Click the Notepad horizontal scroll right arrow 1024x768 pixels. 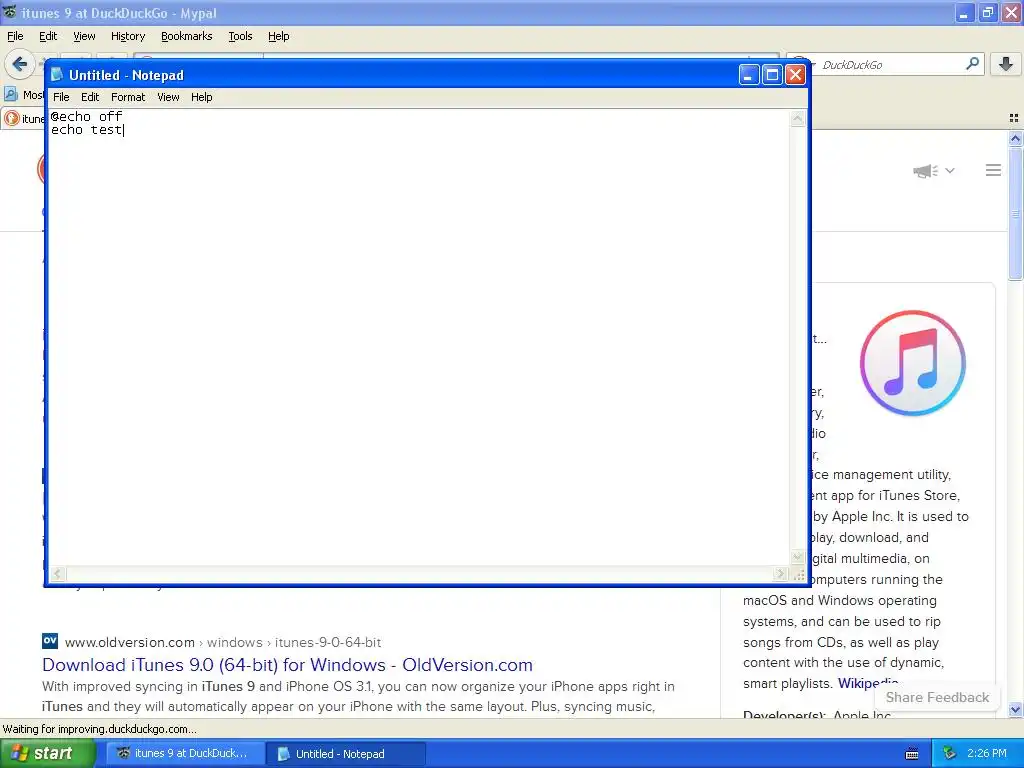click(780, 574)
